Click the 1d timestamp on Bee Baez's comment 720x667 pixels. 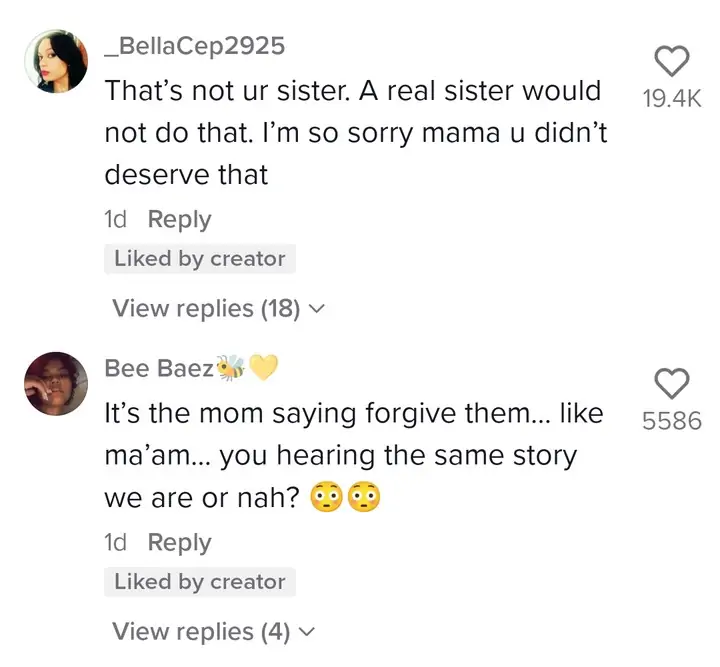(116, 542)
